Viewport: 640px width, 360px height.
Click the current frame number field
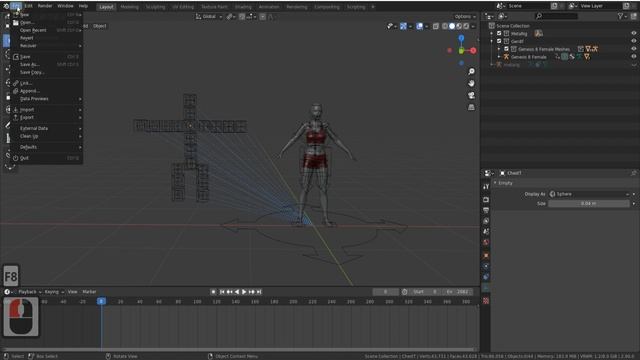(x=385, y=292)
